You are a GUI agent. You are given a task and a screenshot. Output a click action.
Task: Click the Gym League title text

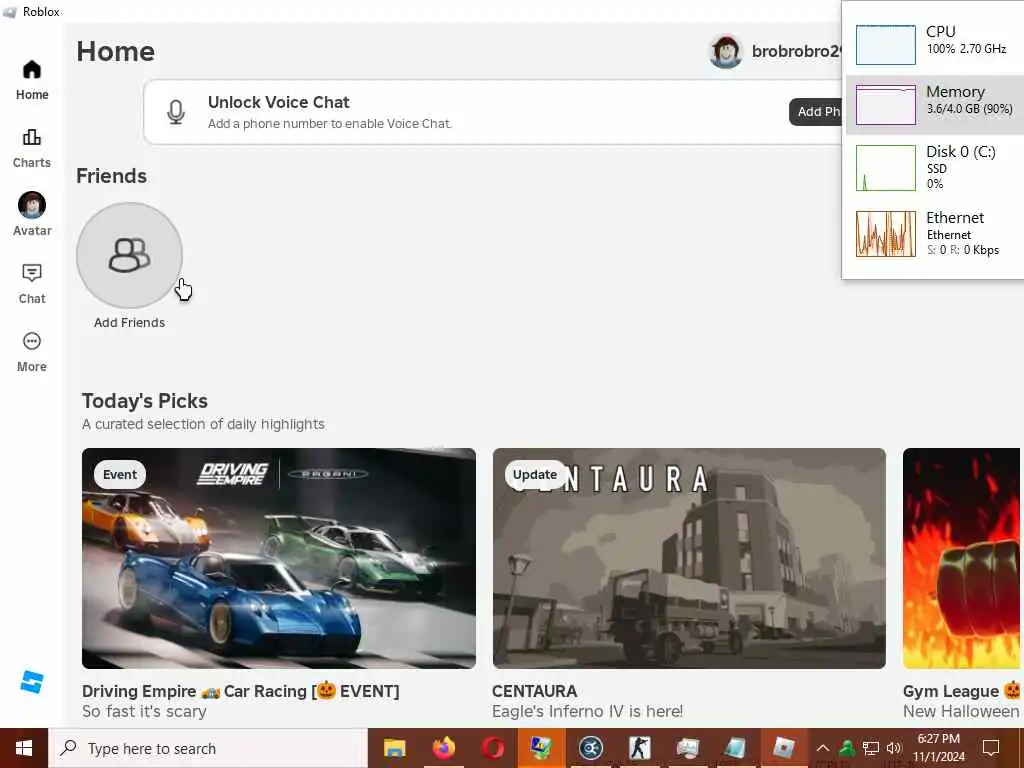[961, 691]
